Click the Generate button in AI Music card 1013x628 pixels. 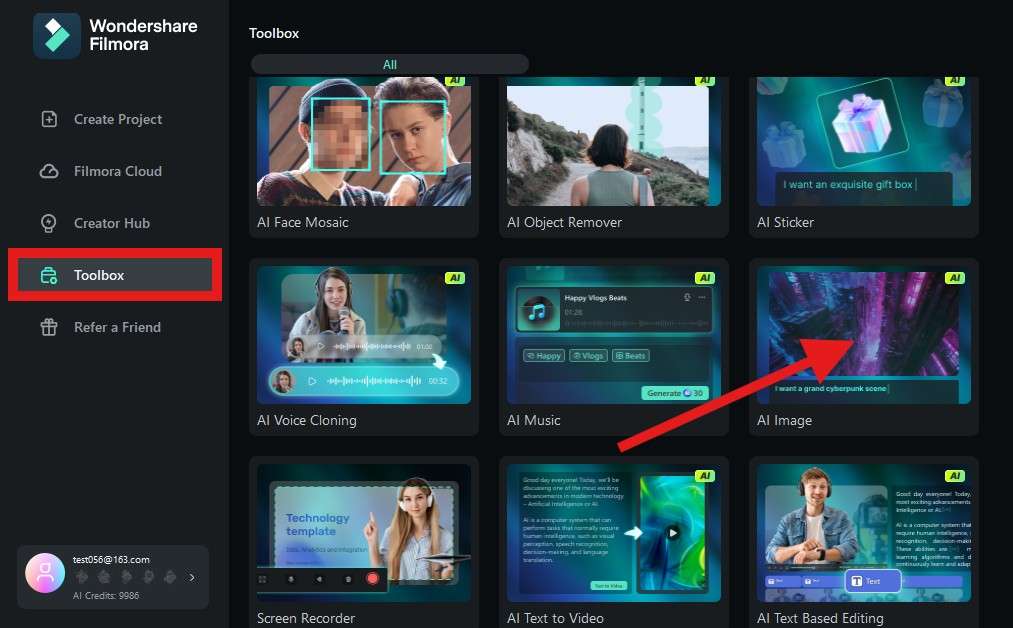(674, 393)
